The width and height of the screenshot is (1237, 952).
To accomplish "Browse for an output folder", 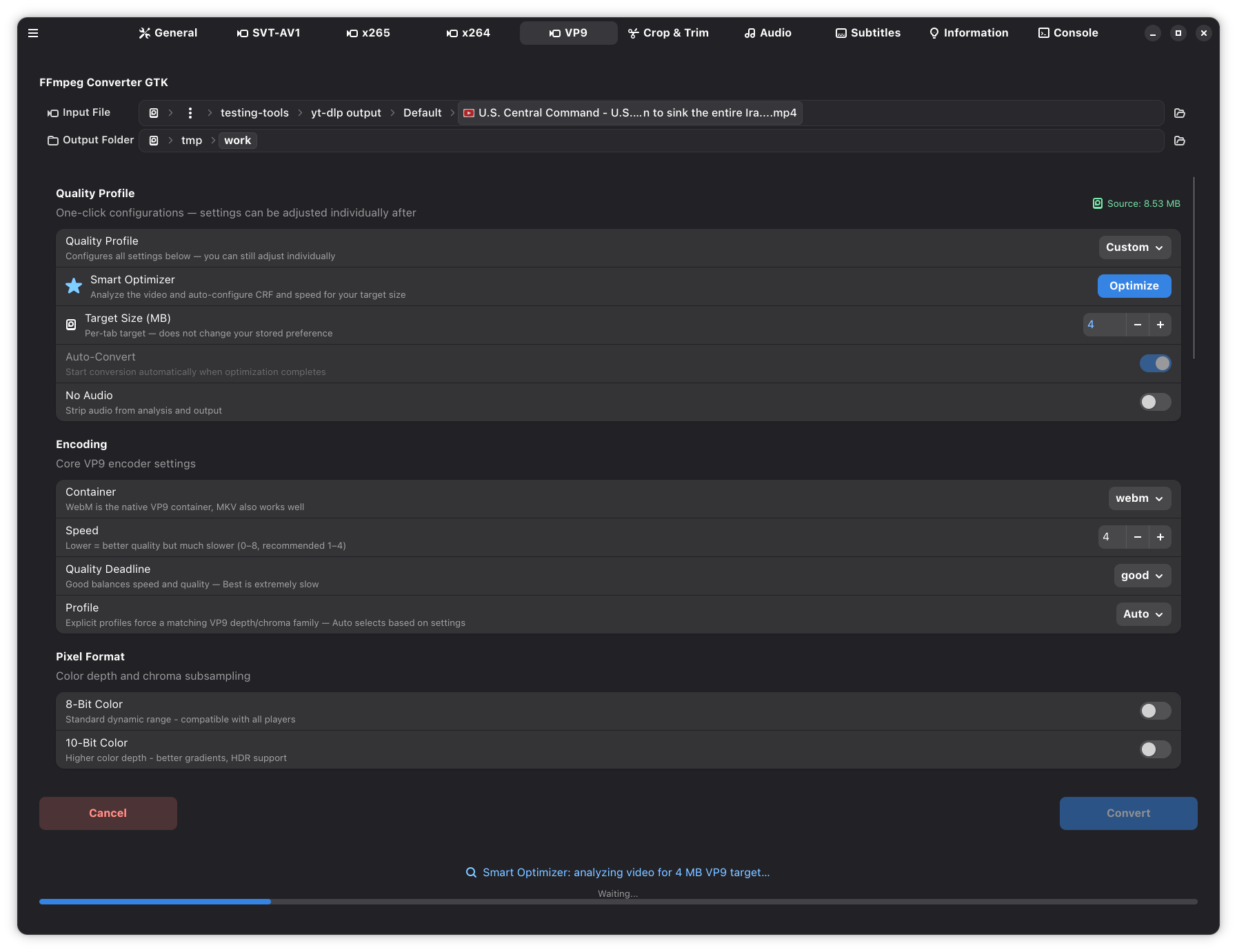I will [x=1180, y=141].
